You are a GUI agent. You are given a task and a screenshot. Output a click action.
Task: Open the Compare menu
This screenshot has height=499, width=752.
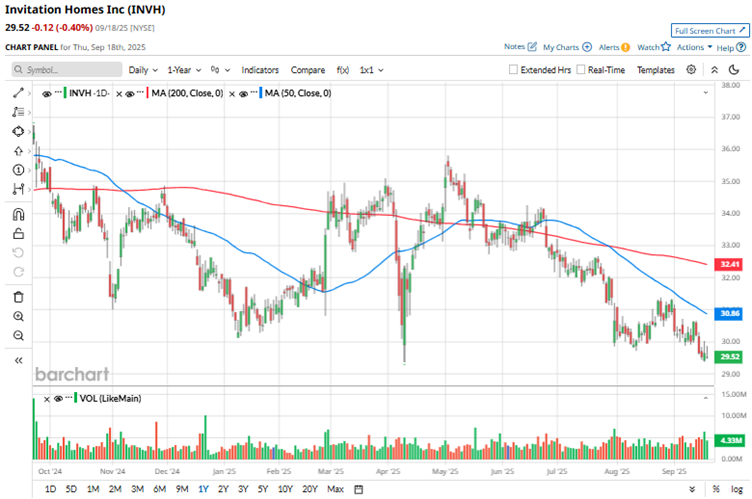(308, 70)
